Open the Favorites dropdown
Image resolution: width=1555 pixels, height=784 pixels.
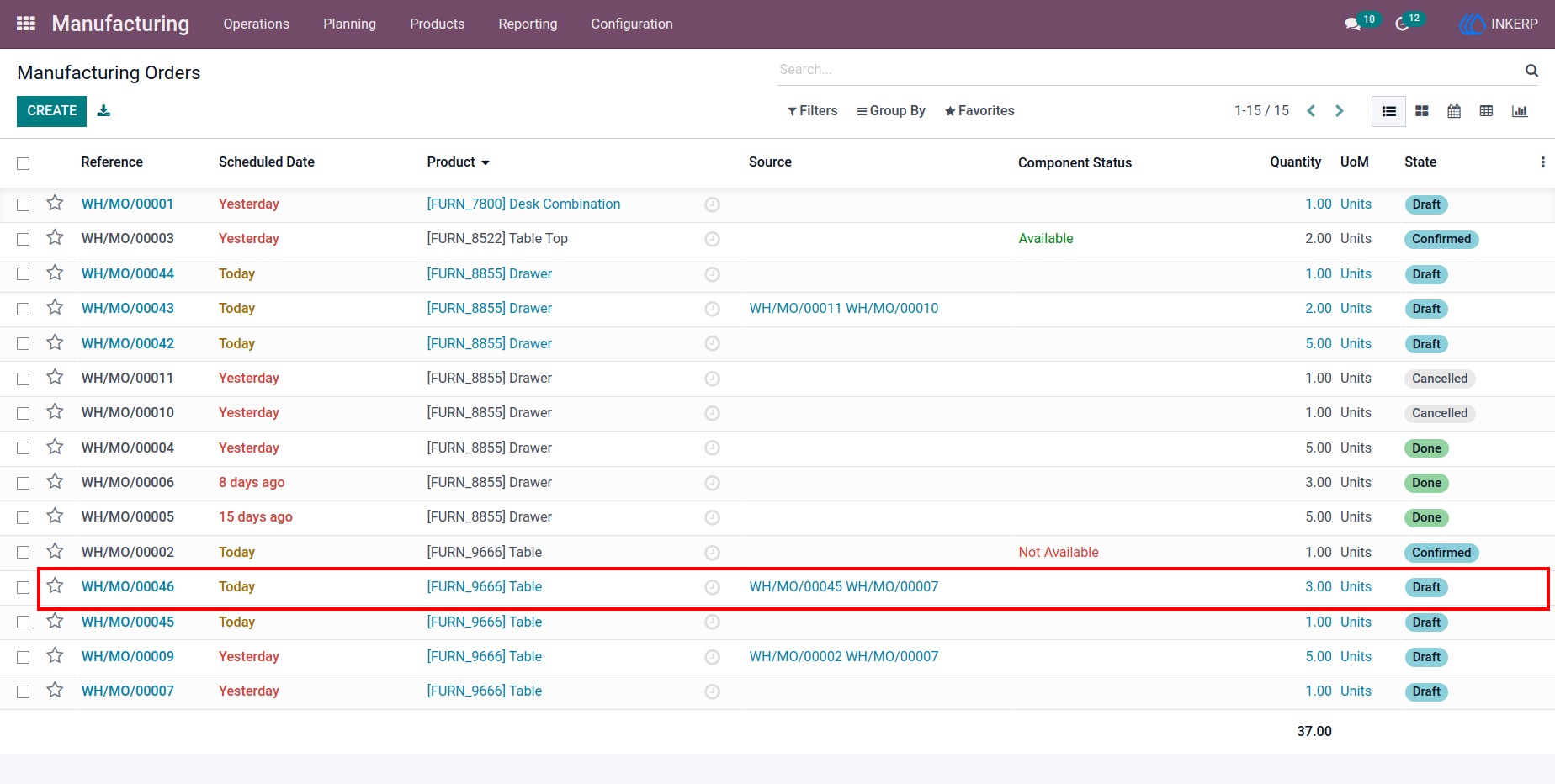pos(979,111)
